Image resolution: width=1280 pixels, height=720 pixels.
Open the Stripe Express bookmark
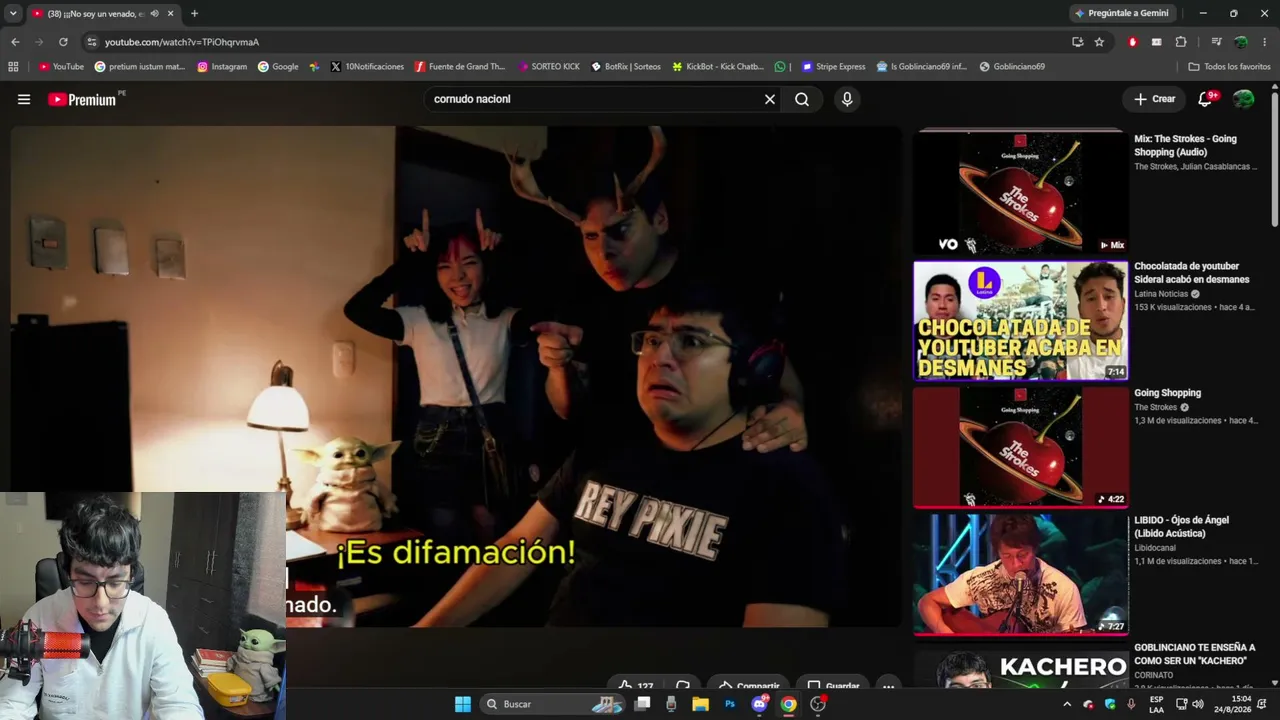coord(833,67)
